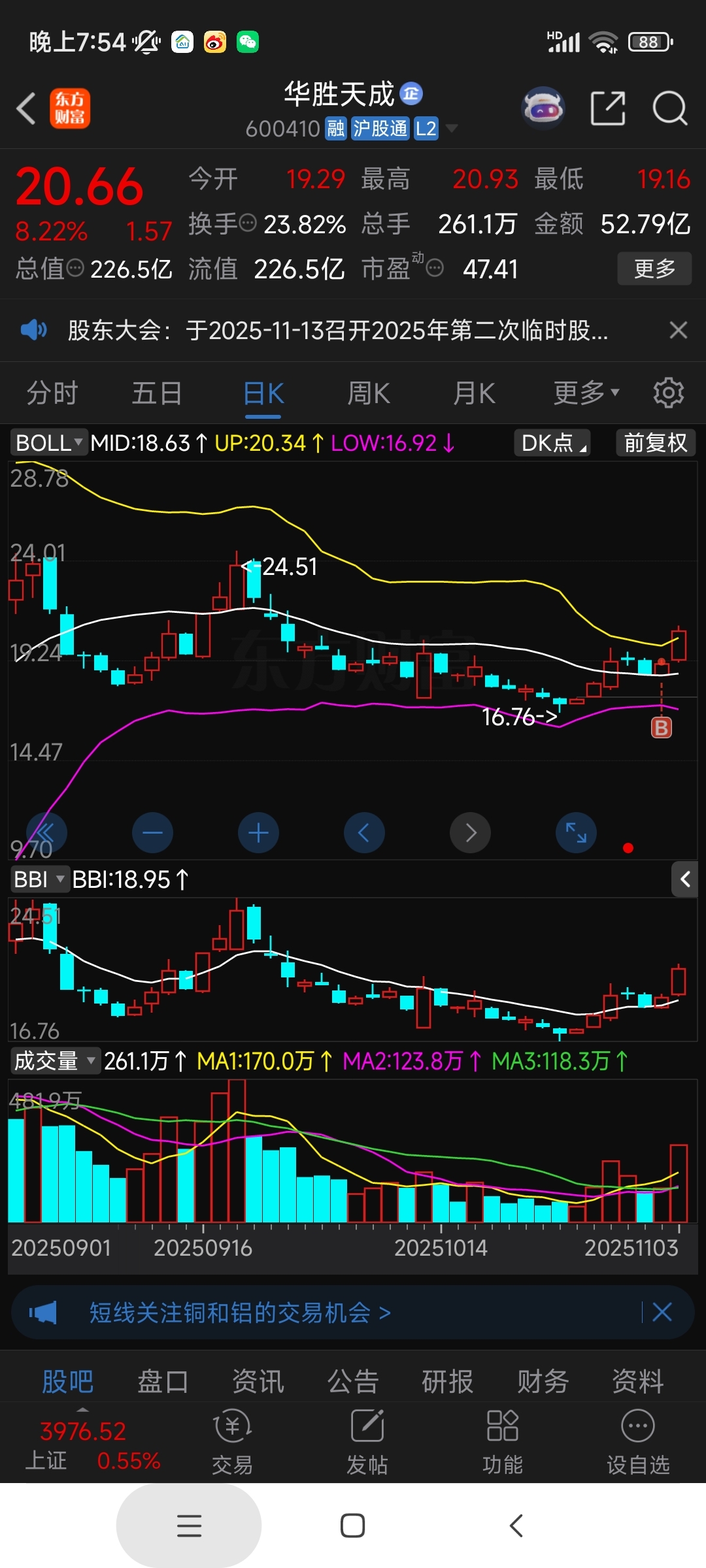Expand the 更多 chart period dropdown
The height and width of the screenshot is (1568, 706).
point(586,393)
